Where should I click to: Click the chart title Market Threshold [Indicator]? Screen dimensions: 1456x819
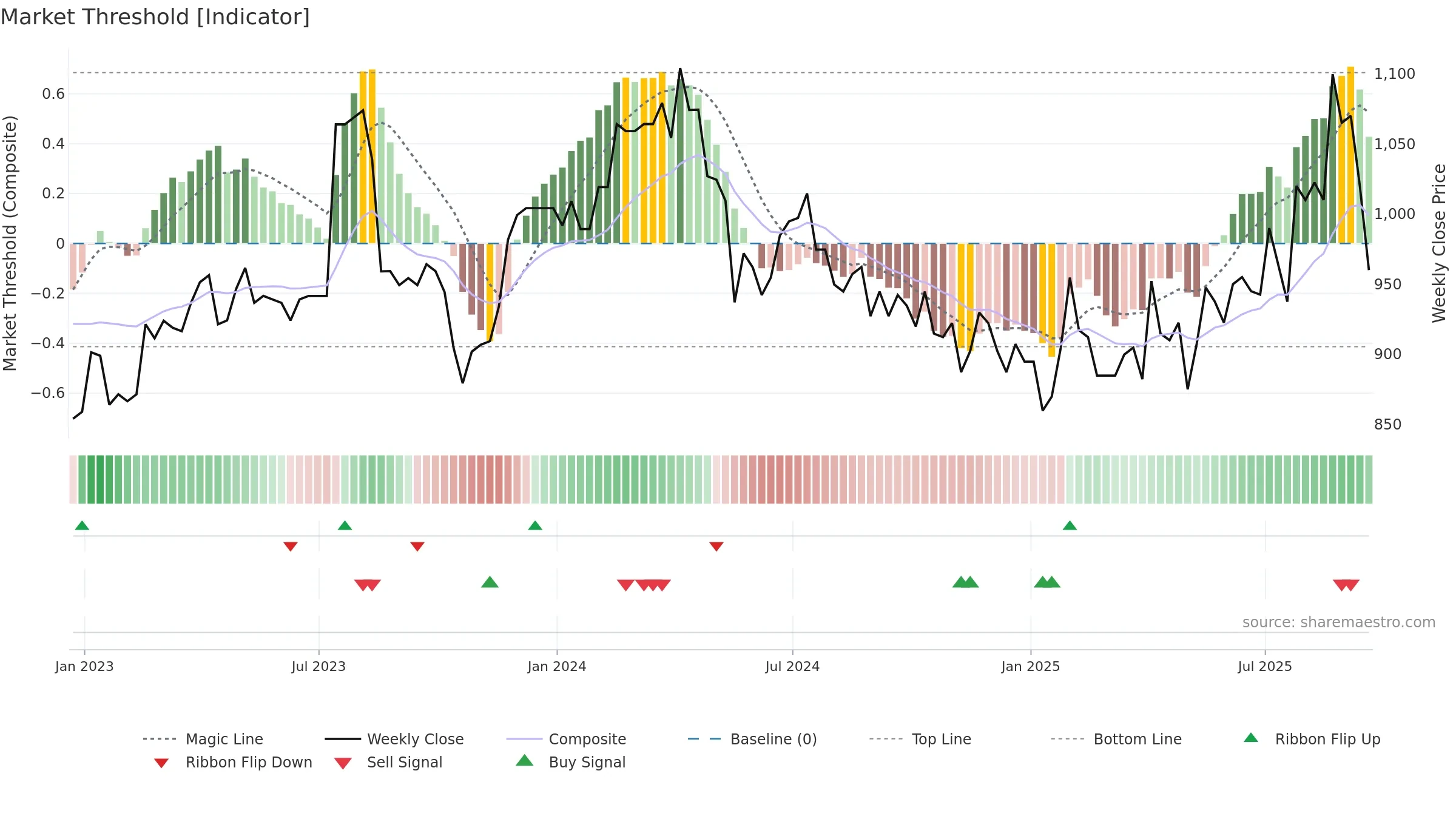point(155,17)
